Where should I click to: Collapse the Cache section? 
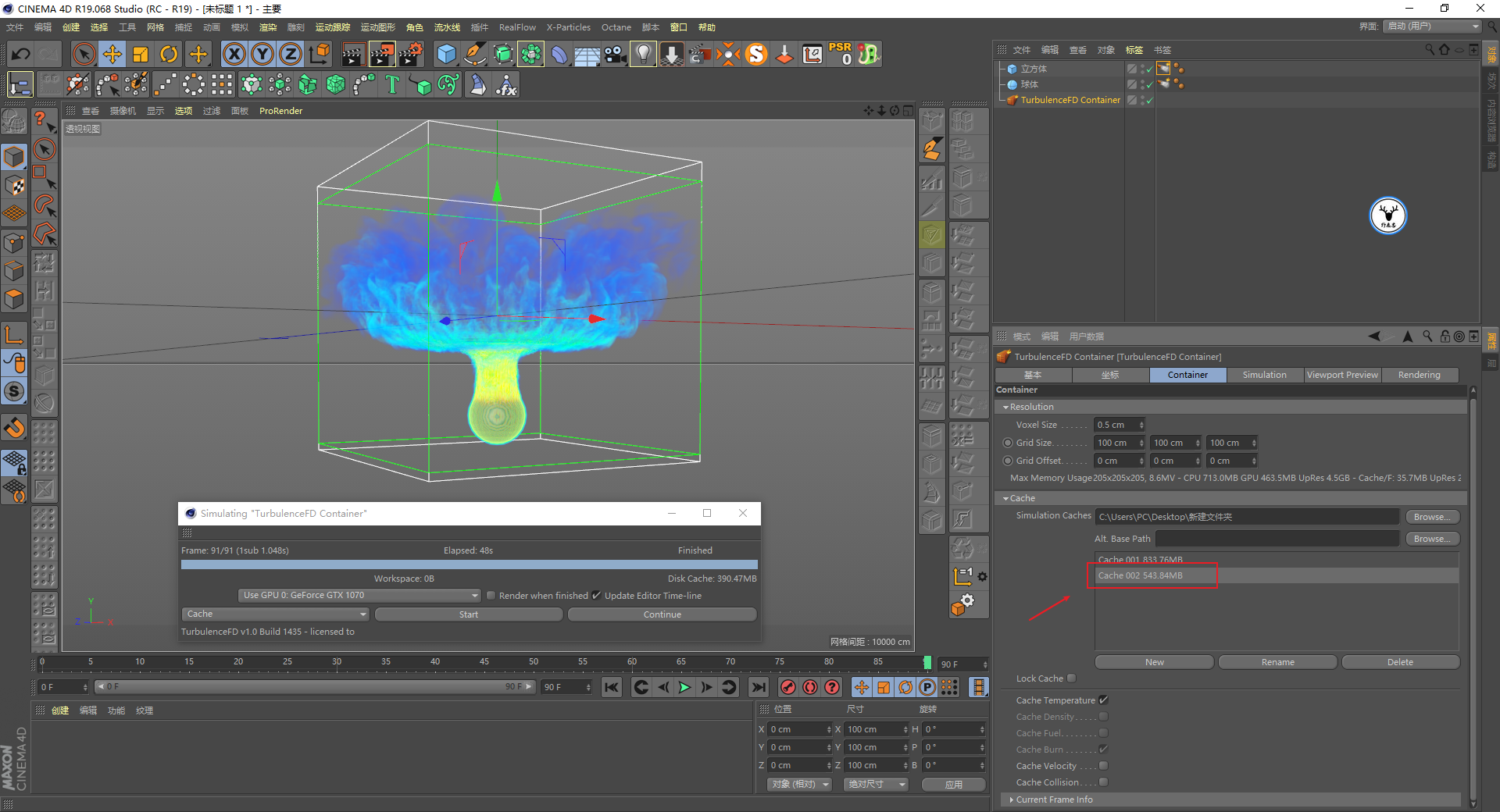click(x=1006, y=499)
